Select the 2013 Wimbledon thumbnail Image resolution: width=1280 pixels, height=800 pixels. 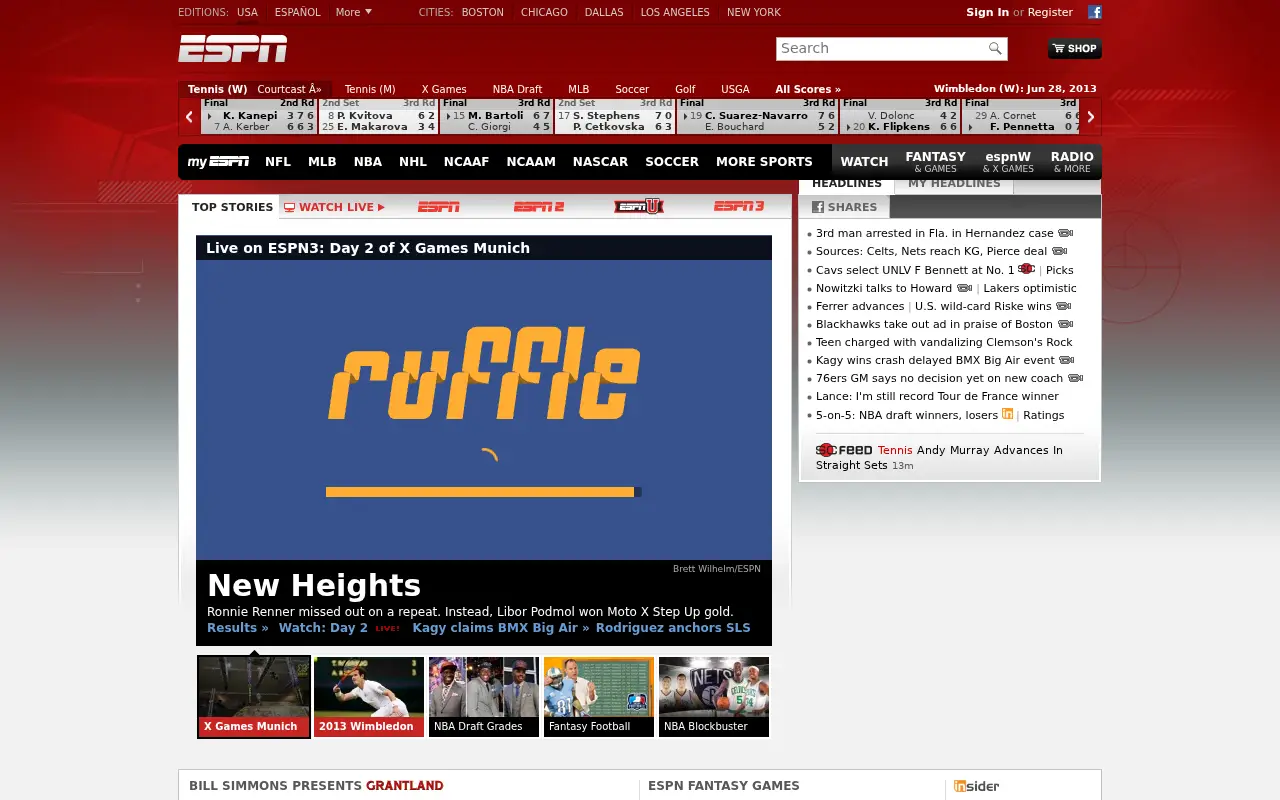369,697
